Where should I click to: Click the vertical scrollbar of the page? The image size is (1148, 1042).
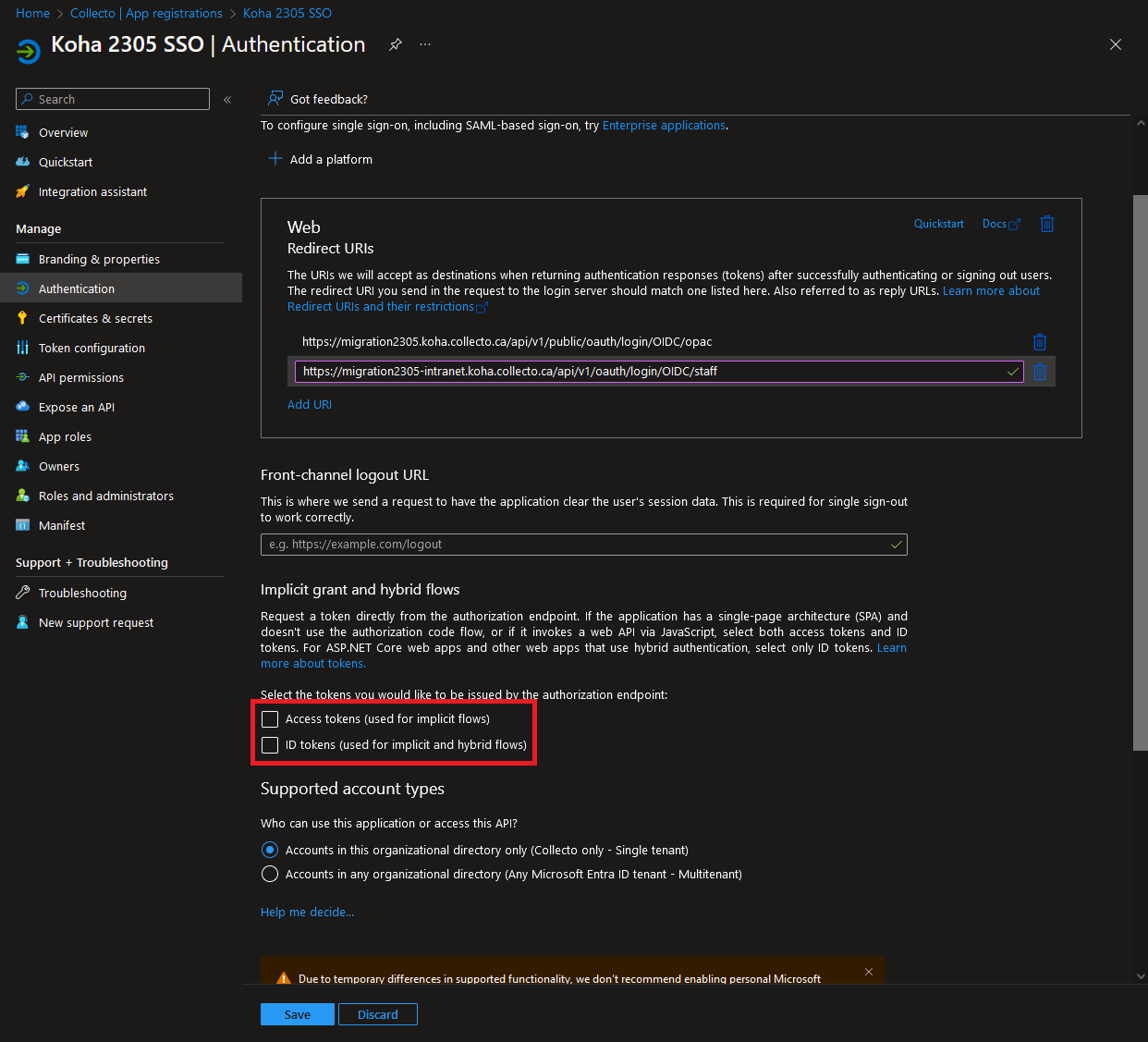(x=1141, y=472)
